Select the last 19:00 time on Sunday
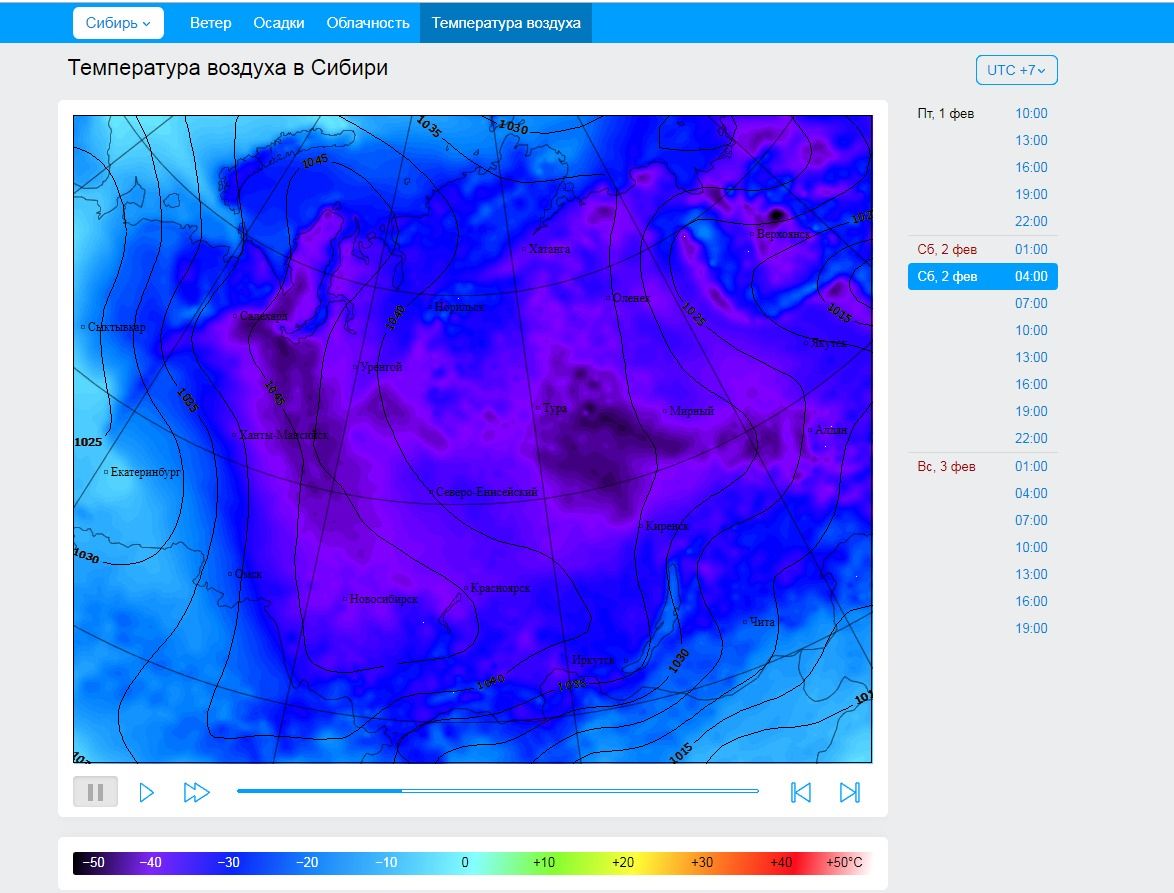 click(1031, 629)
